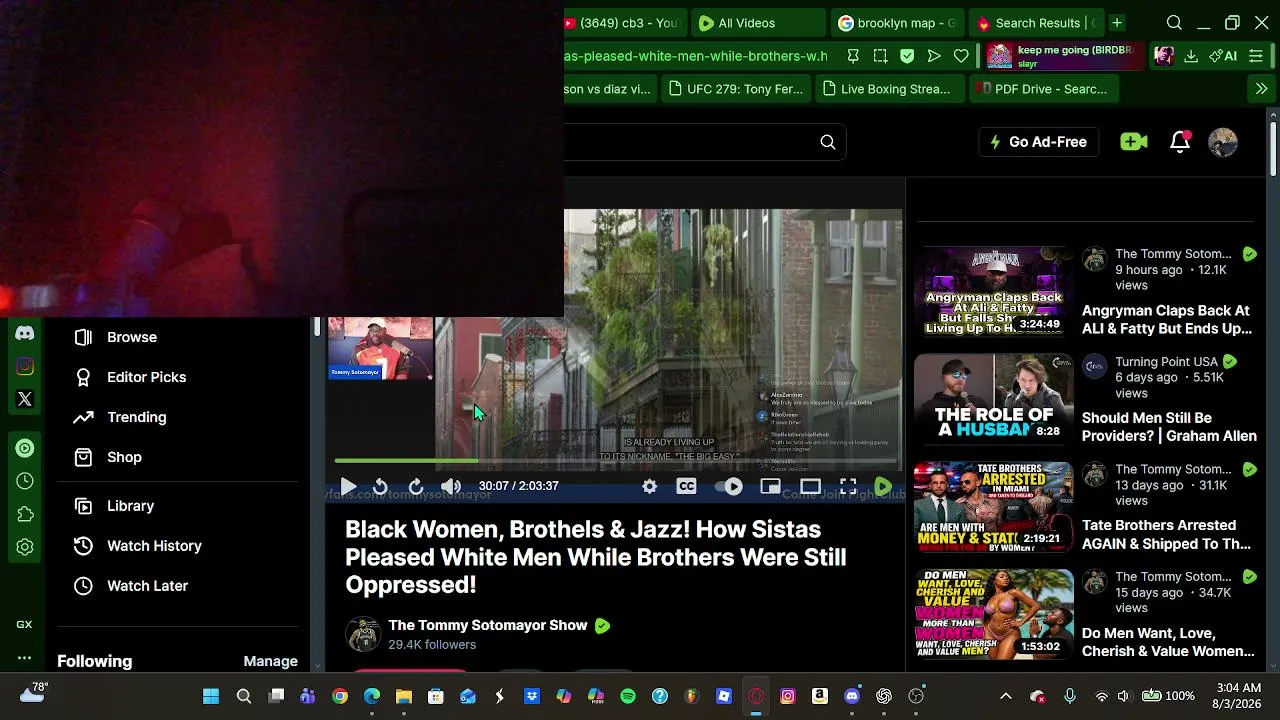The image size is (1280, 720).
Task: Open Should Men Still Be Providers title
Action: [1169, 427]
